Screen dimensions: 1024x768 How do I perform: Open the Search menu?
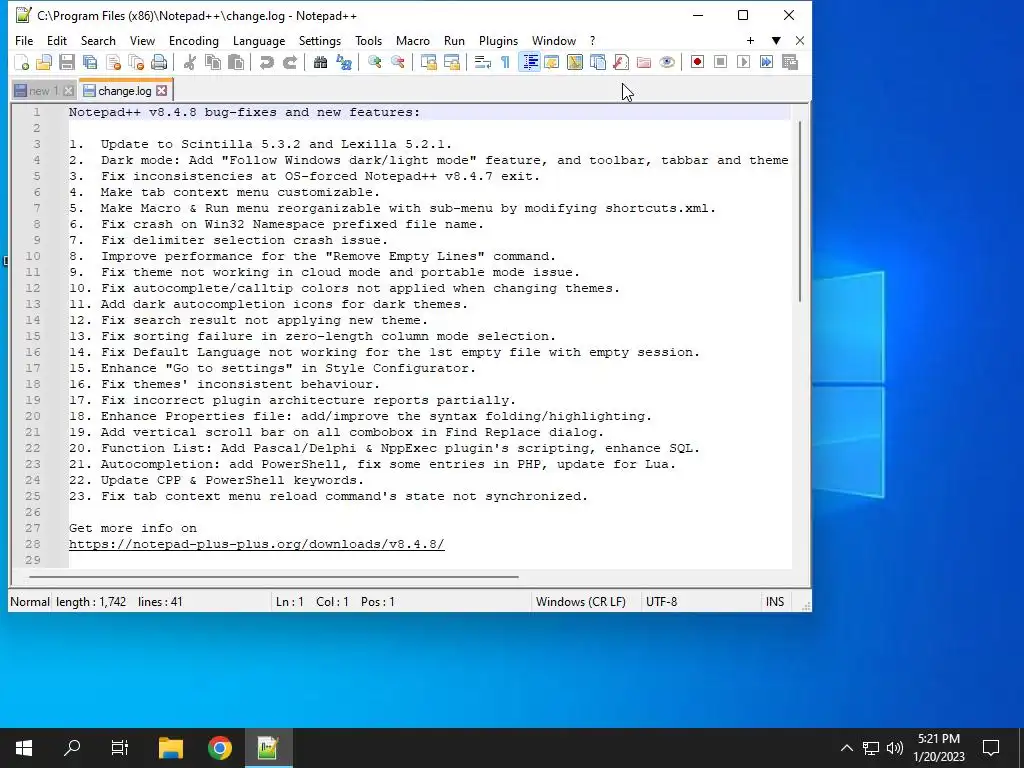[98, 40]
